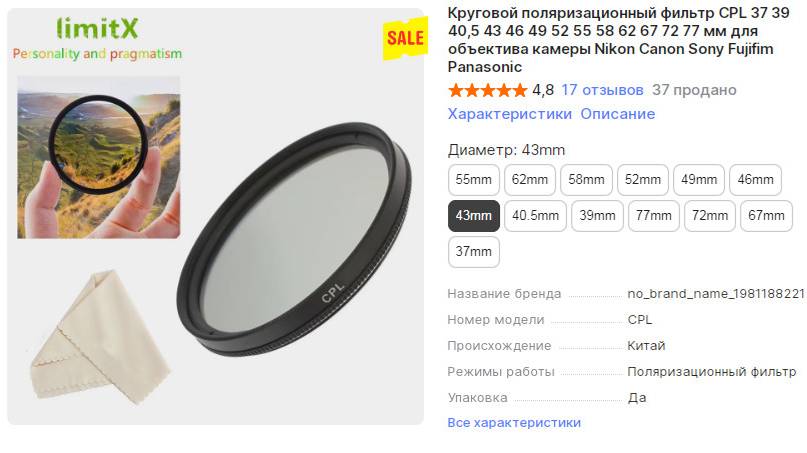Select the 77mm diameter option
The height and width of the screenshot is (453, 807).
click(x=654, y=216)
